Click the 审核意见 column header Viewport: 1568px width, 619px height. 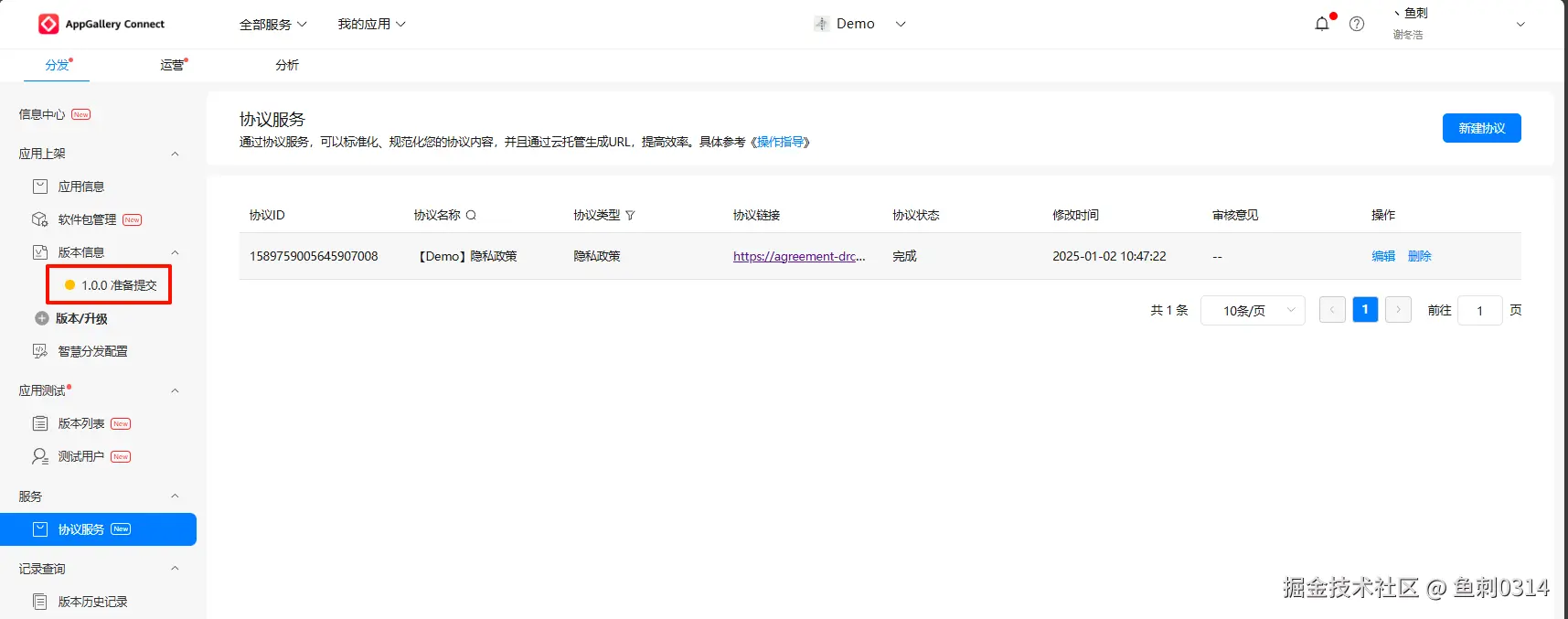[1235, 215]
